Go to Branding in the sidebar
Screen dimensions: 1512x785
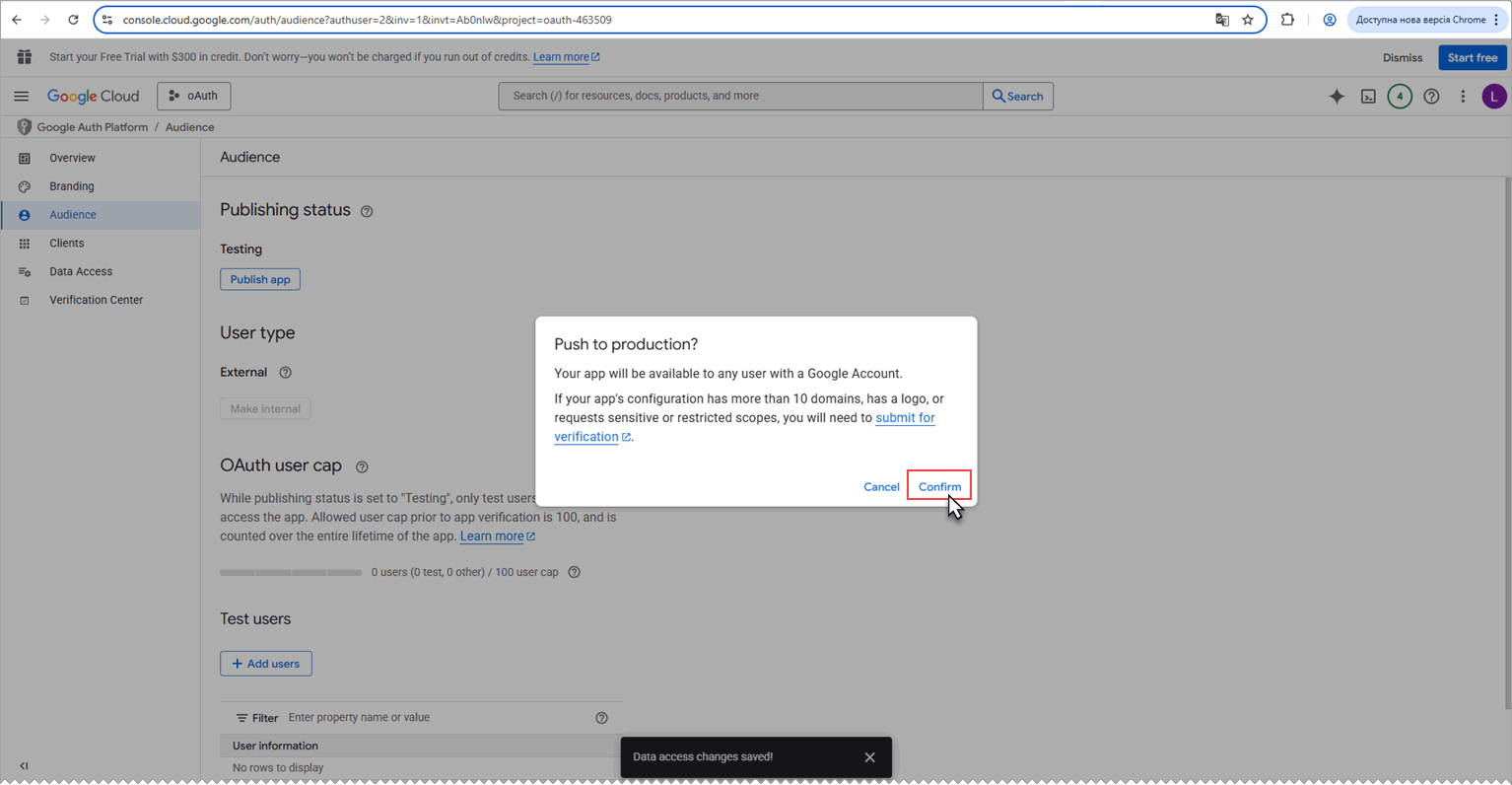(72, 186)
